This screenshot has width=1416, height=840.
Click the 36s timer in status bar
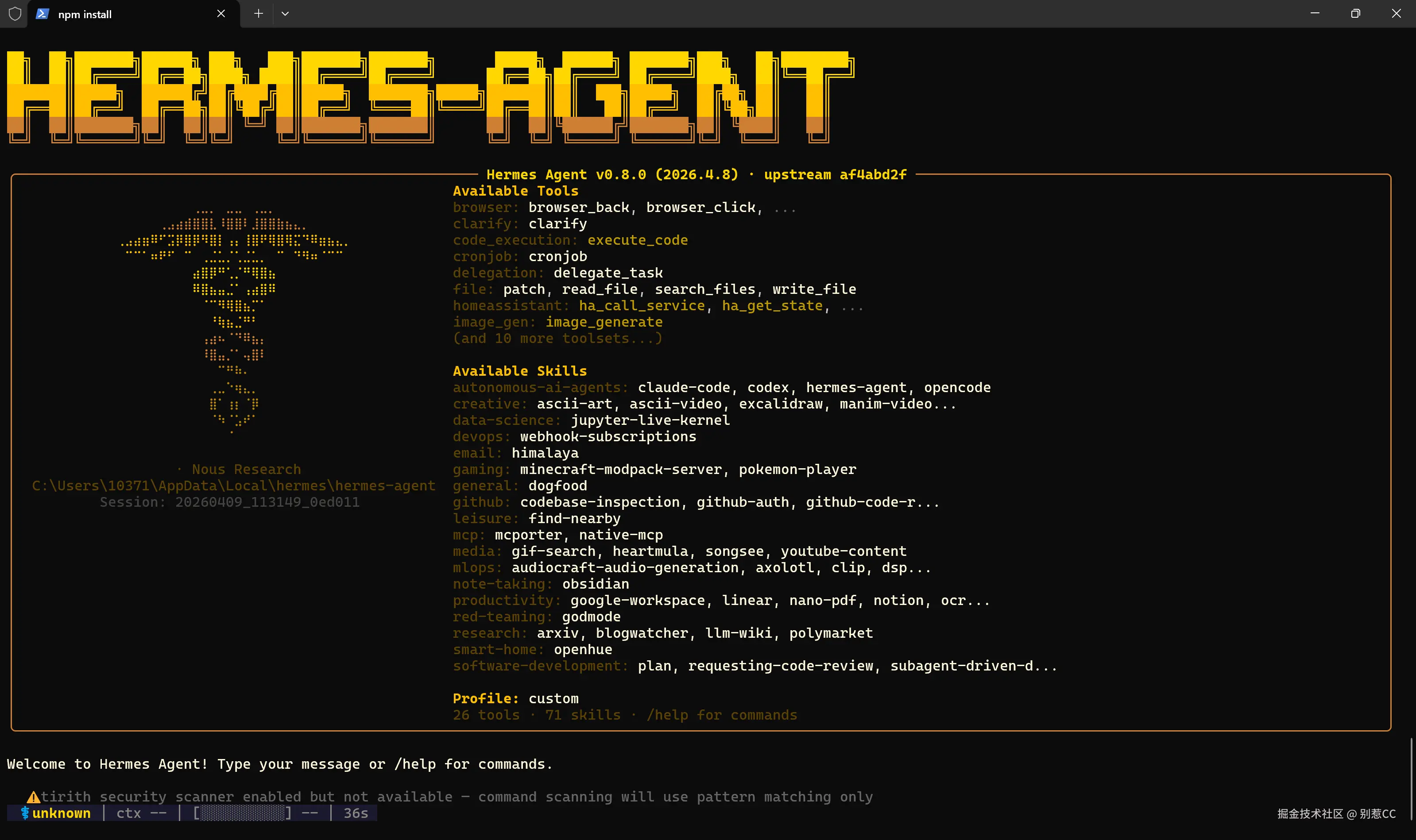356,813
